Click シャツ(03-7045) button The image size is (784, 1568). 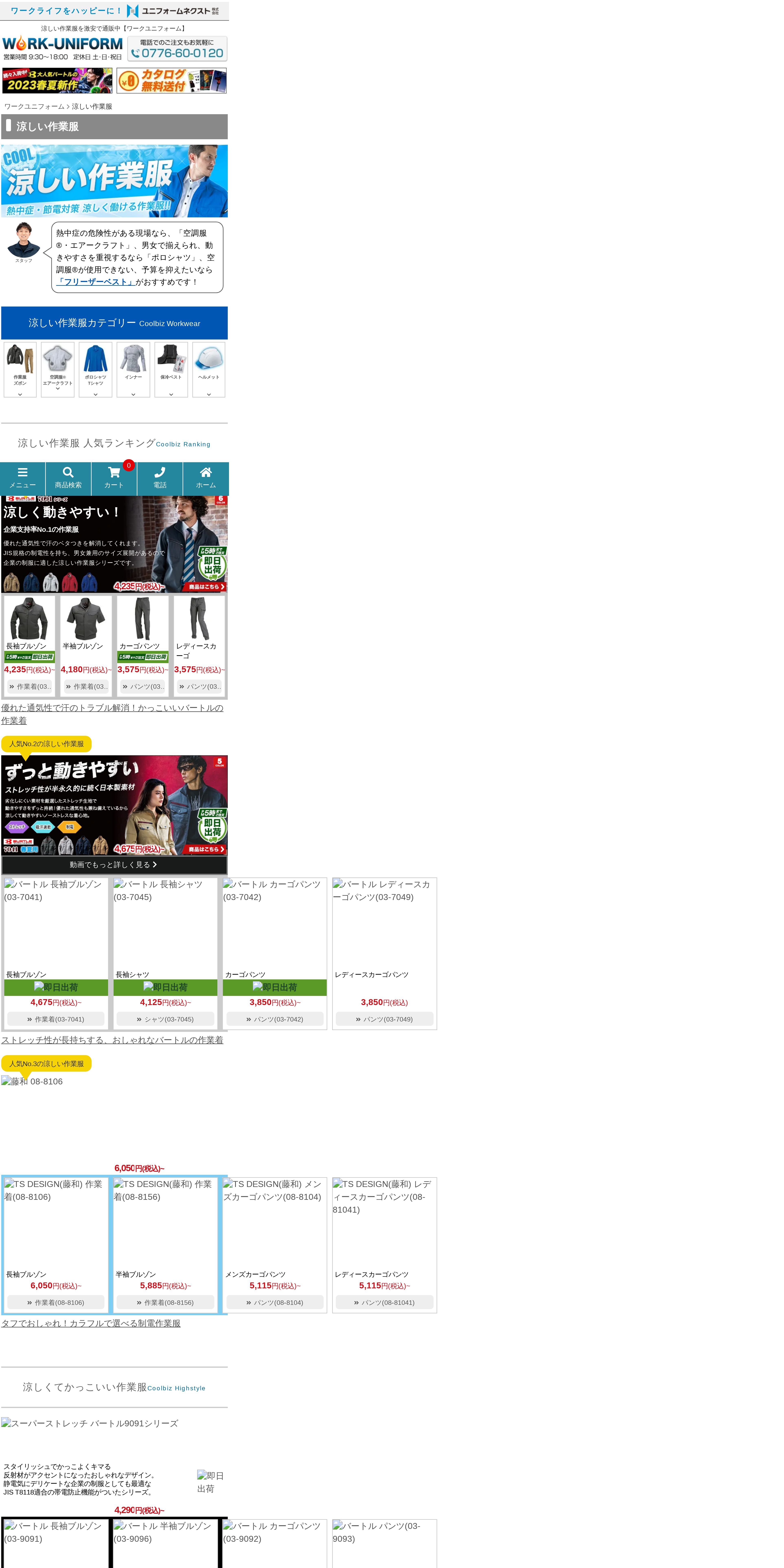pos(165,1019)
